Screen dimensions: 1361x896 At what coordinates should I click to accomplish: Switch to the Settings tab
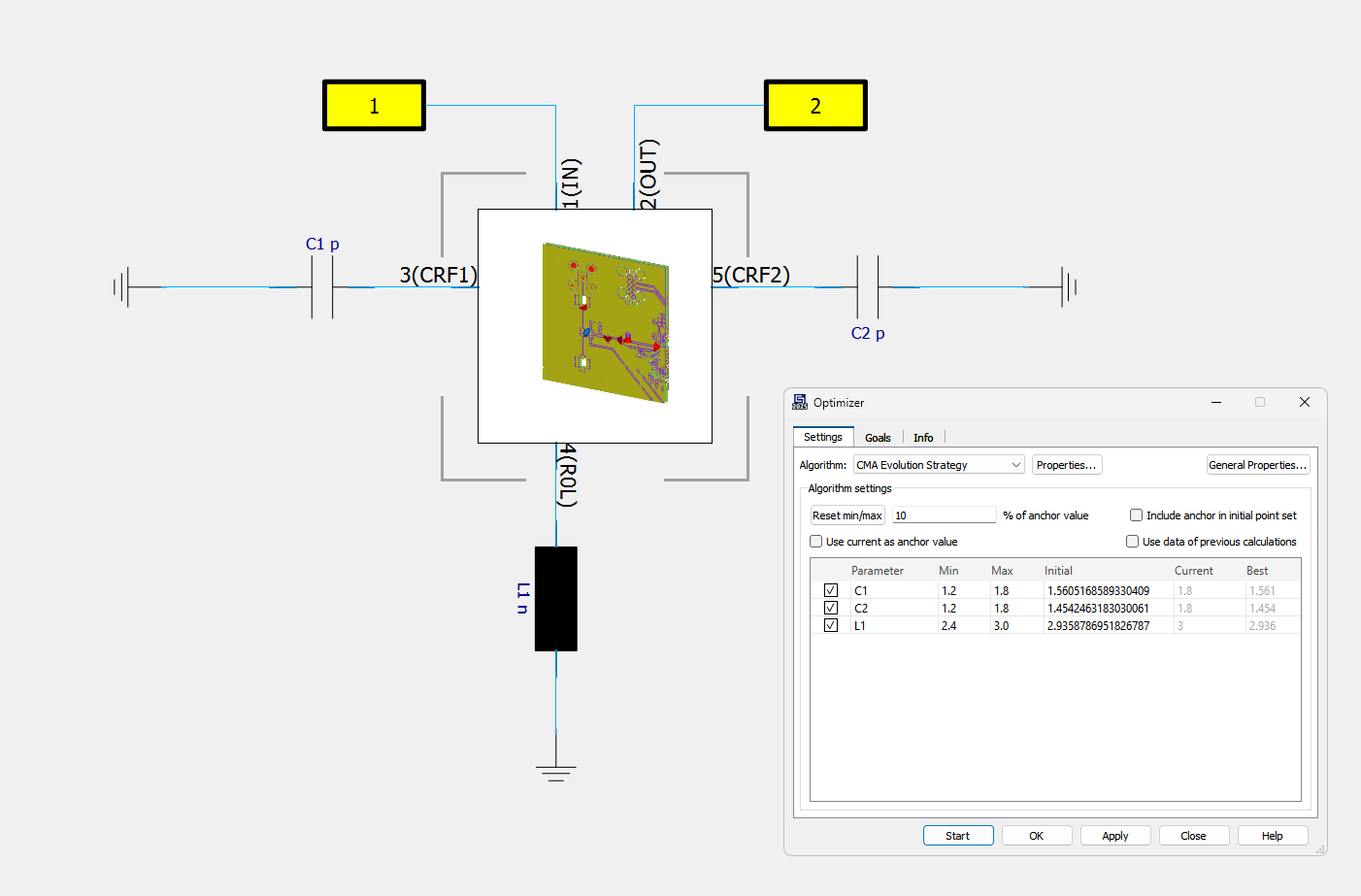tap(823, 437)
